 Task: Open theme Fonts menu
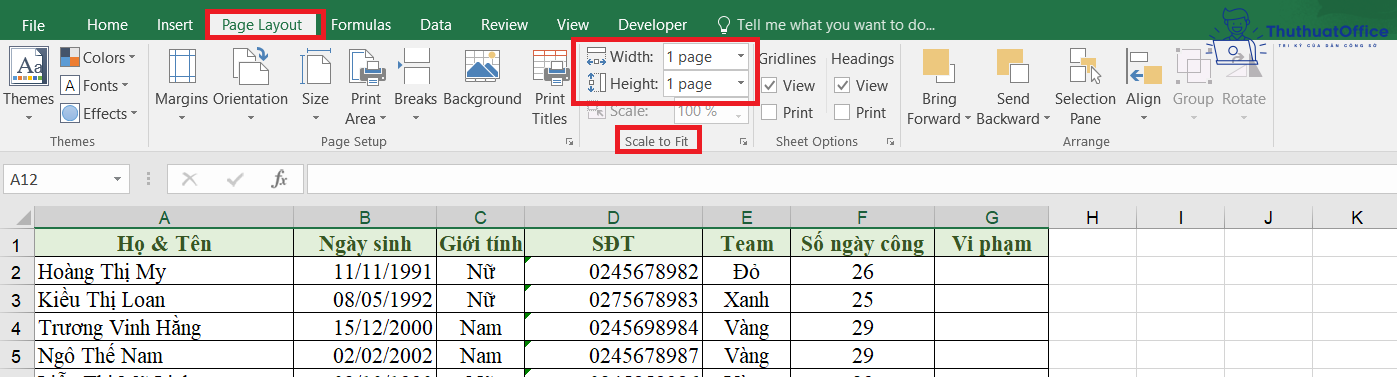tap(94, 86)
